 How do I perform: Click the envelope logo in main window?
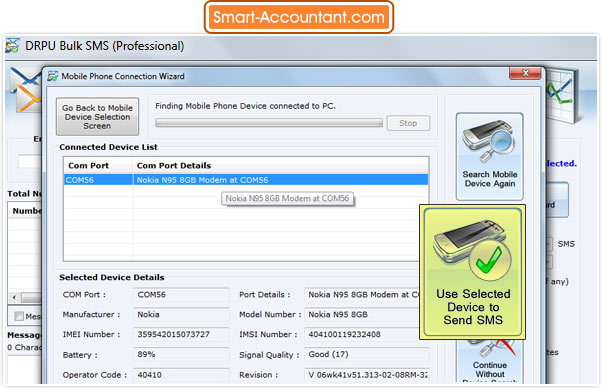coord(26,89)
